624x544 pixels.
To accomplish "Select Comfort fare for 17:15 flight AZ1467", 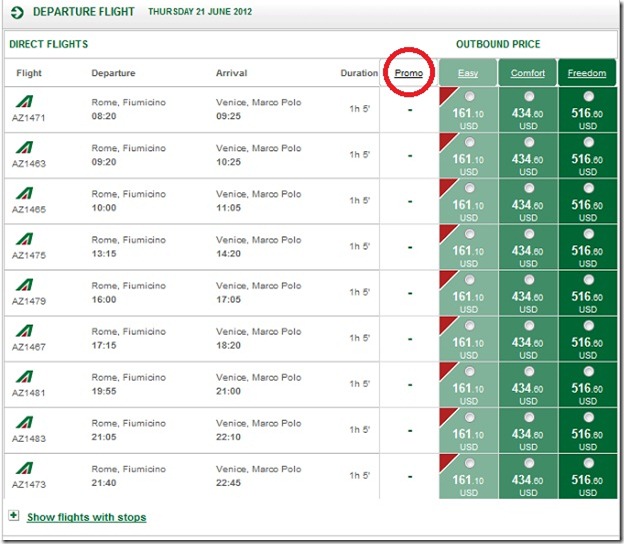I will (x=529, y=326).
